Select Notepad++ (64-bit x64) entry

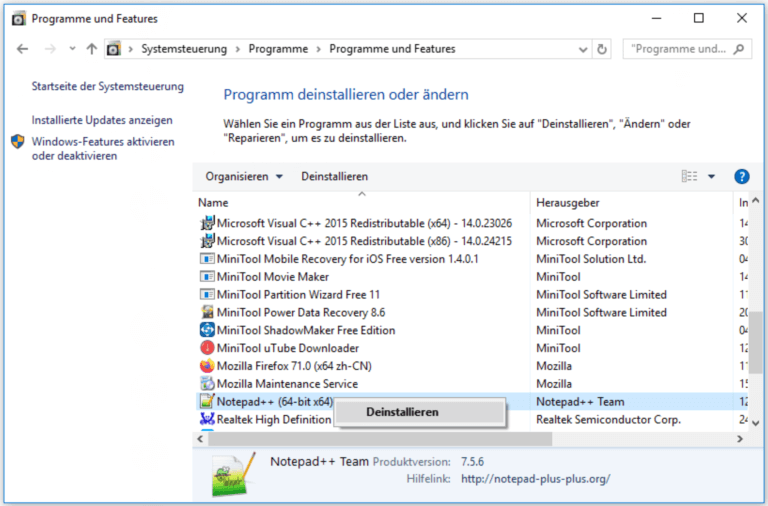pos(275,402)
